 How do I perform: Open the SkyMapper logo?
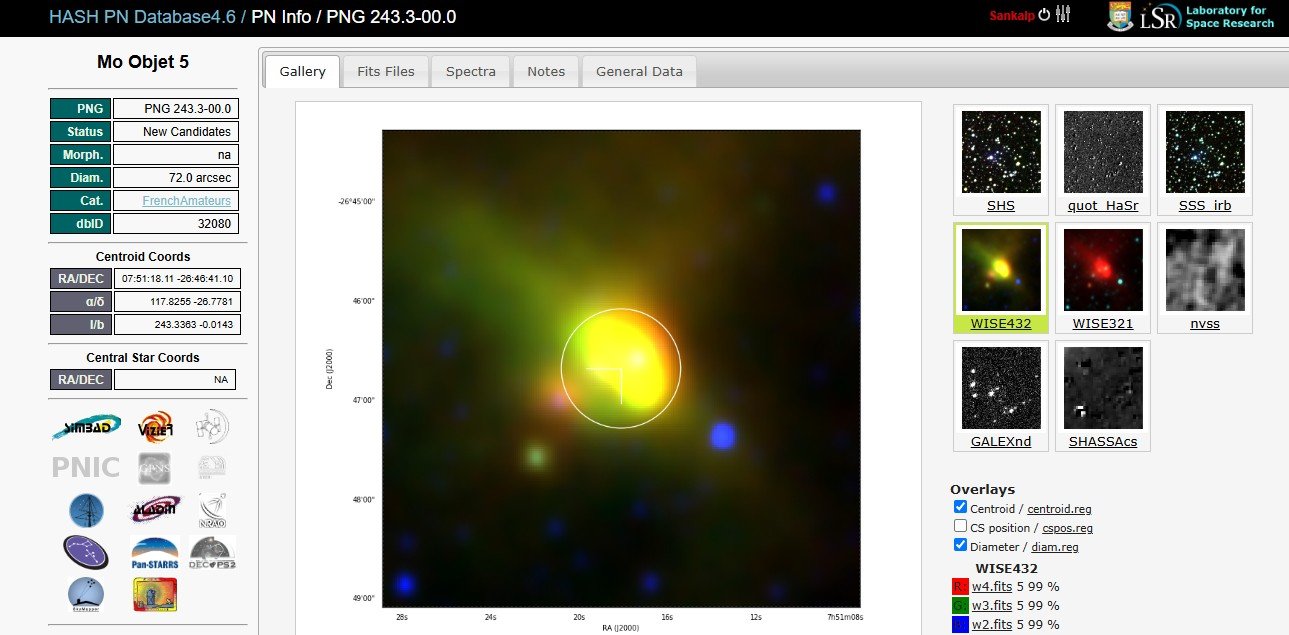click(x=86, y=594)
